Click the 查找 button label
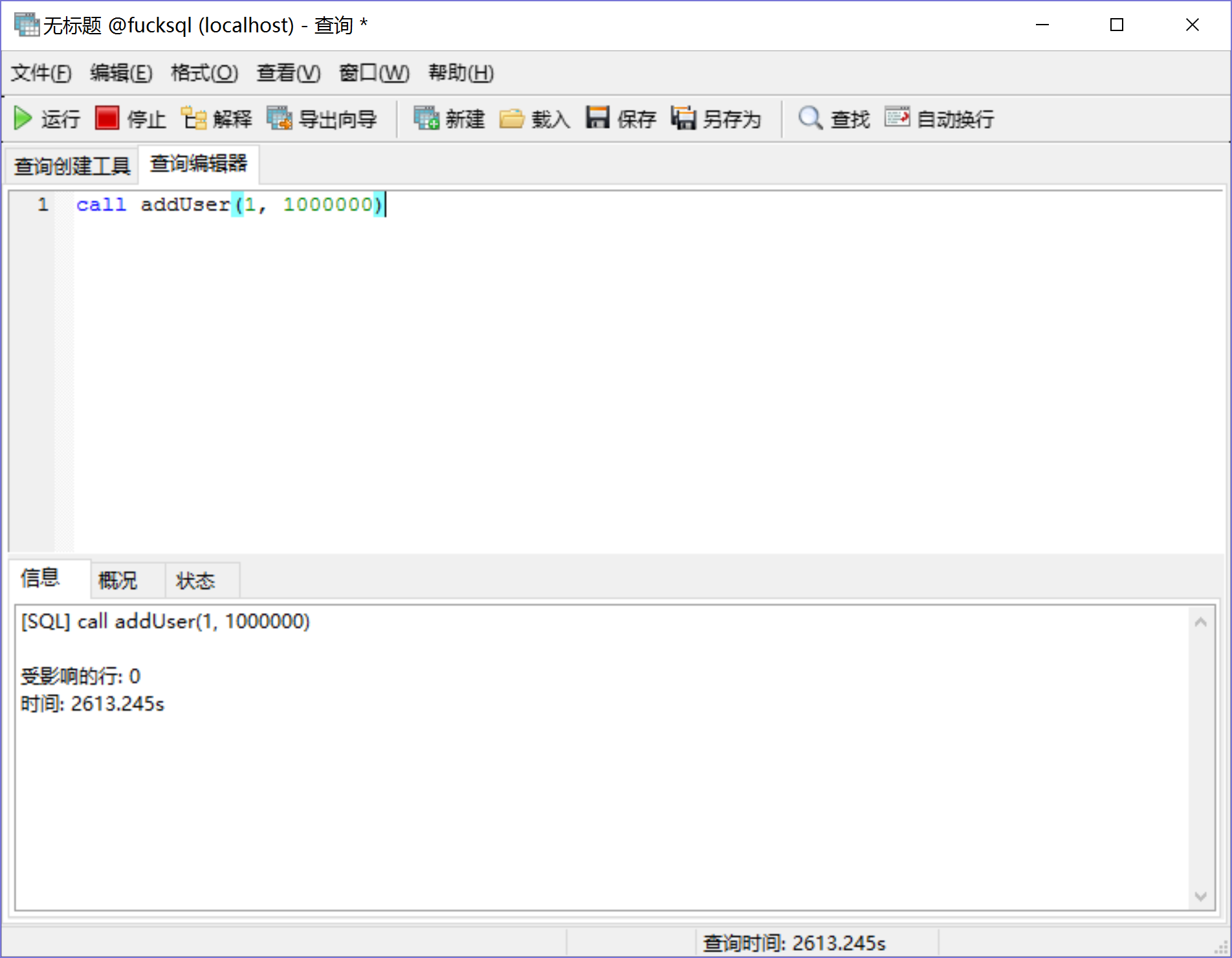1232x958 pixels. (x=850, y=119)
